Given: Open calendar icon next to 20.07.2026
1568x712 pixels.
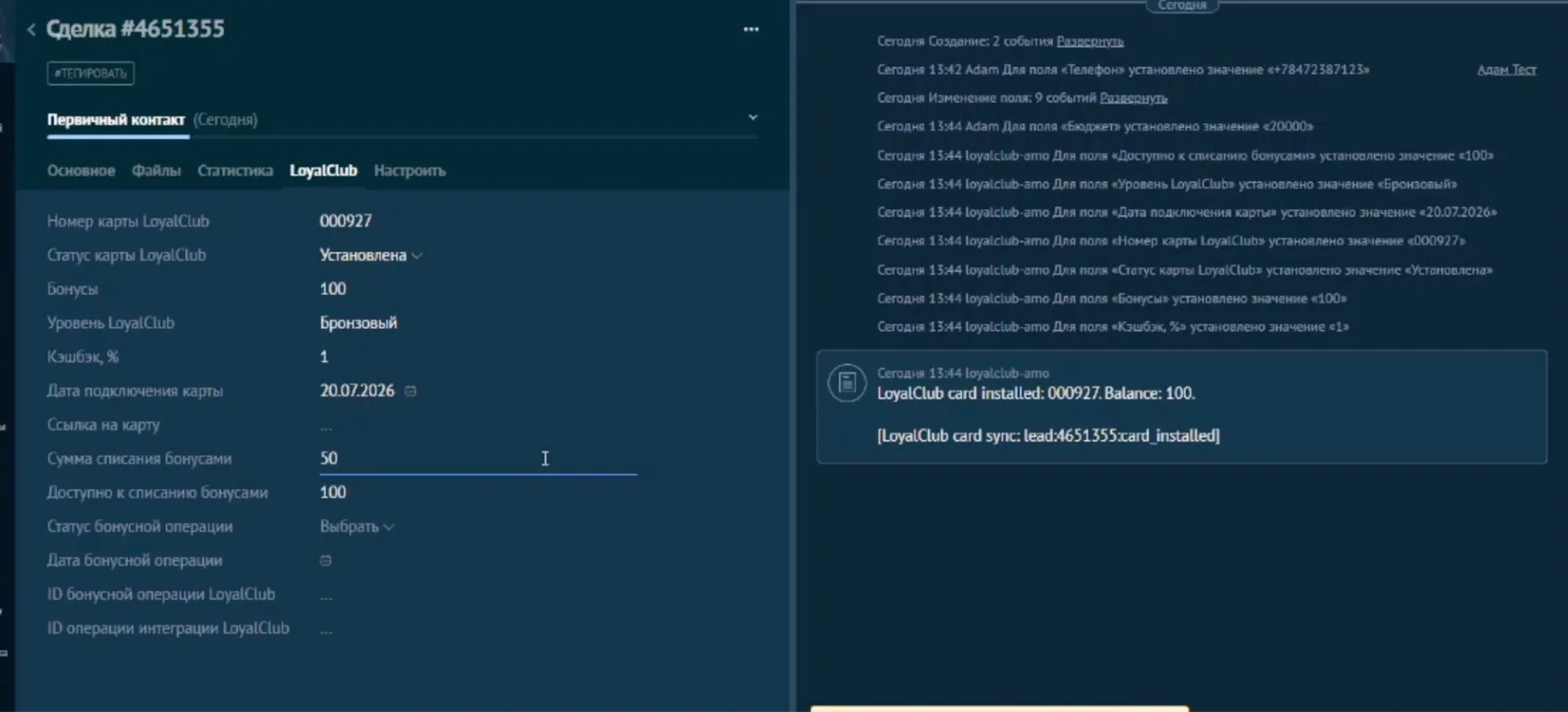Looking at the screenshot, I should coord(411,391).
